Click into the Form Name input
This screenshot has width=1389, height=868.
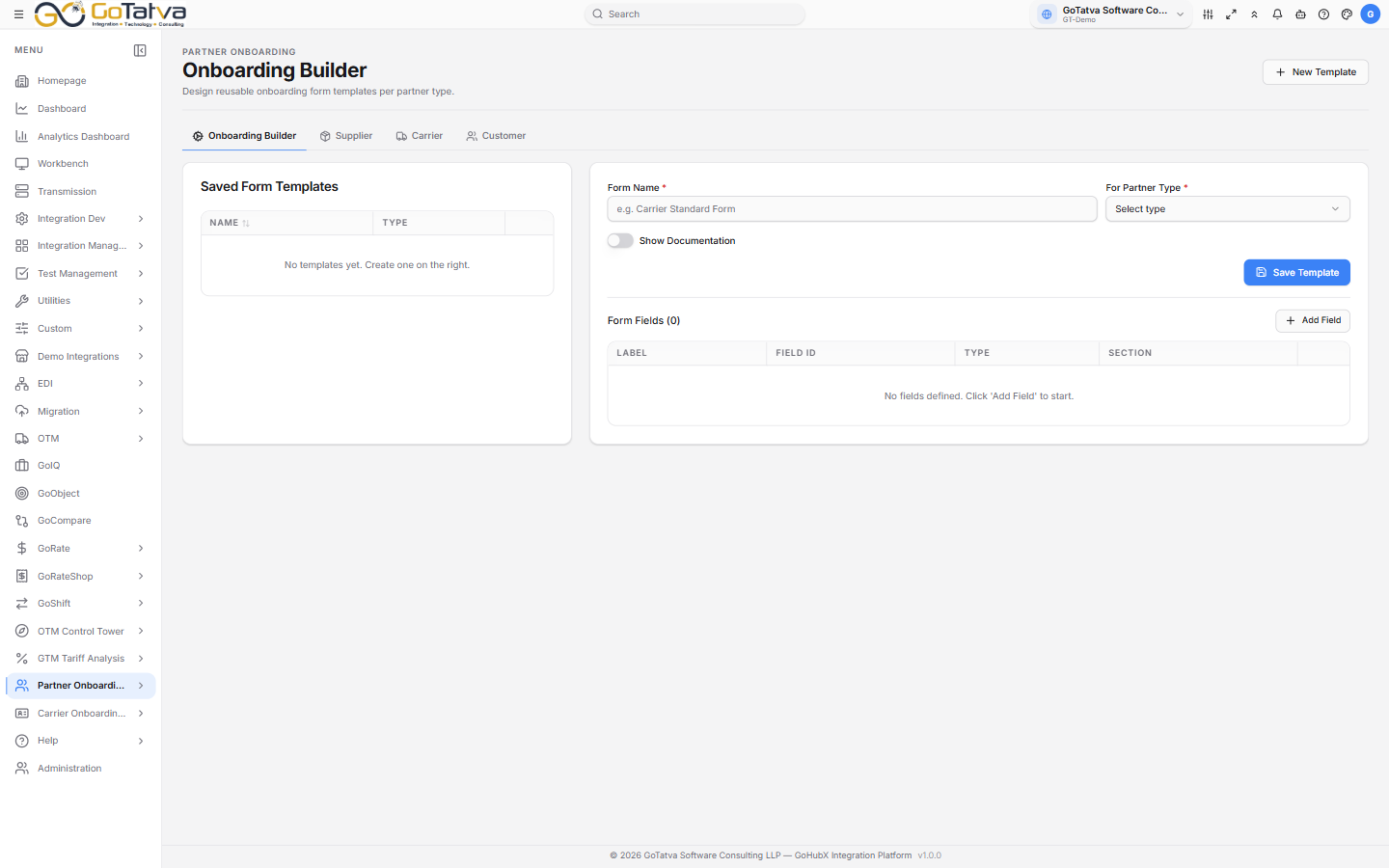click(x=852, y=209)
